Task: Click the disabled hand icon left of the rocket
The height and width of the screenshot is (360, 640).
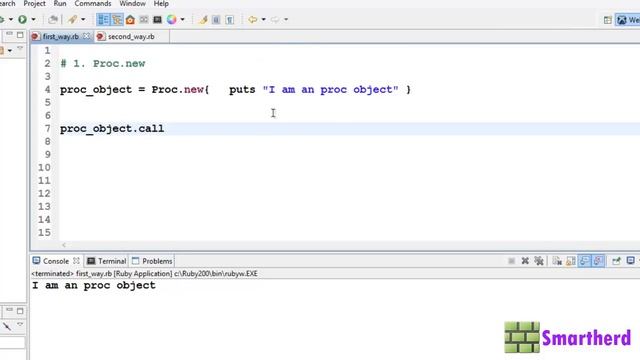Action: click(x=53, y=19)
